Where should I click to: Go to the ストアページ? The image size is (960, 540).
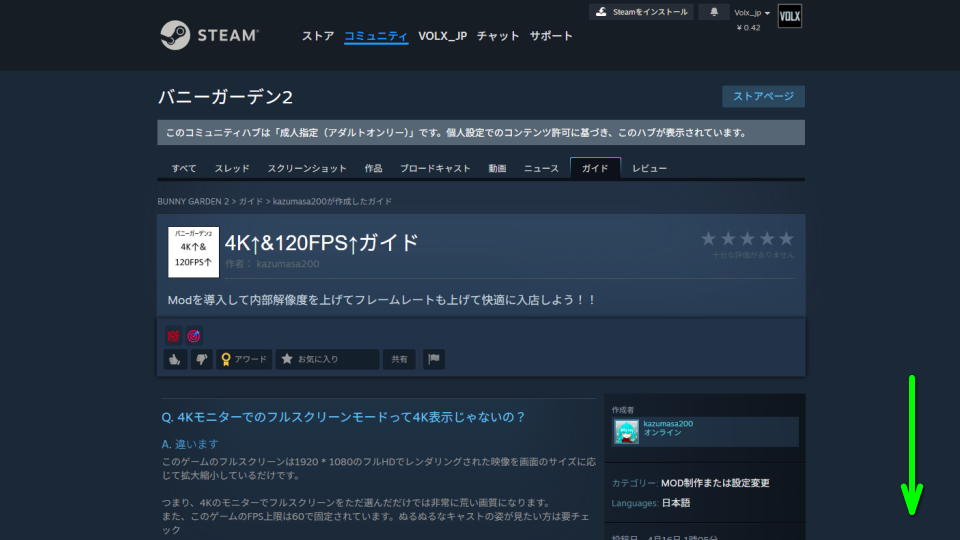[x=763, y=96]
